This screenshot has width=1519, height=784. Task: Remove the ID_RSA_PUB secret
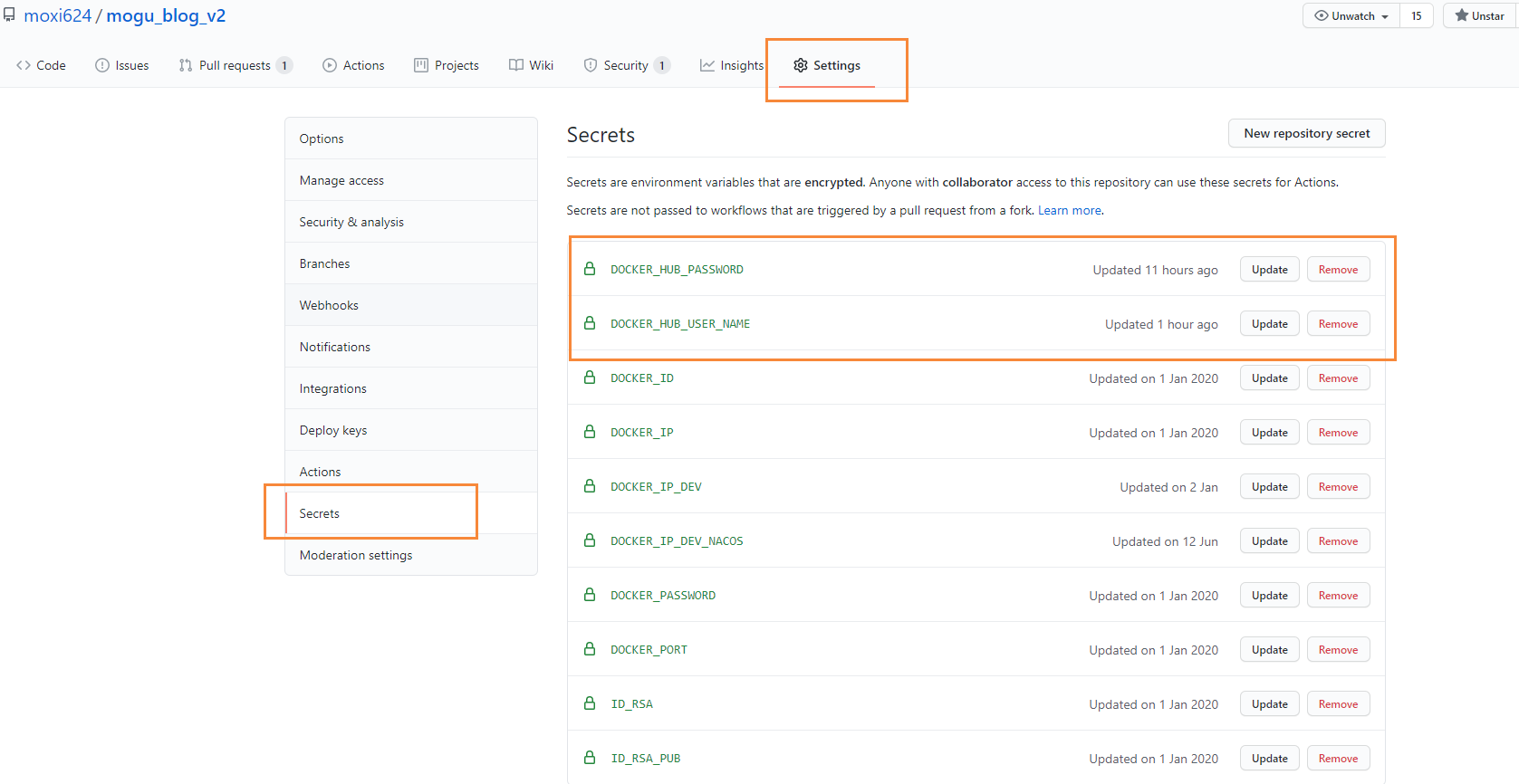(1338, 758)
